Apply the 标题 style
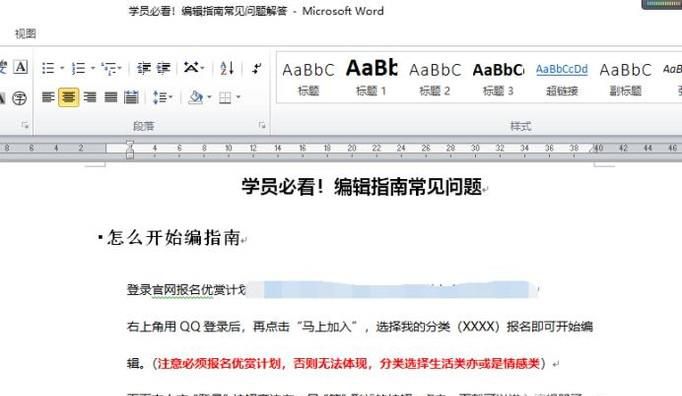Image resolution: width=682 pixels, height=396 pixels. pyautogui.click(x=308, y=79)
